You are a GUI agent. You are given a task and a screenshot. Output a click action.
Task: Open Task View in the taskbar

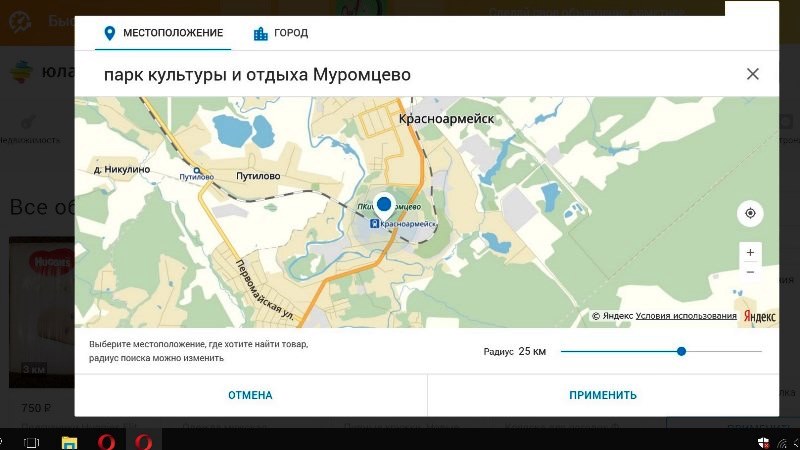click(x=31, y=442)
